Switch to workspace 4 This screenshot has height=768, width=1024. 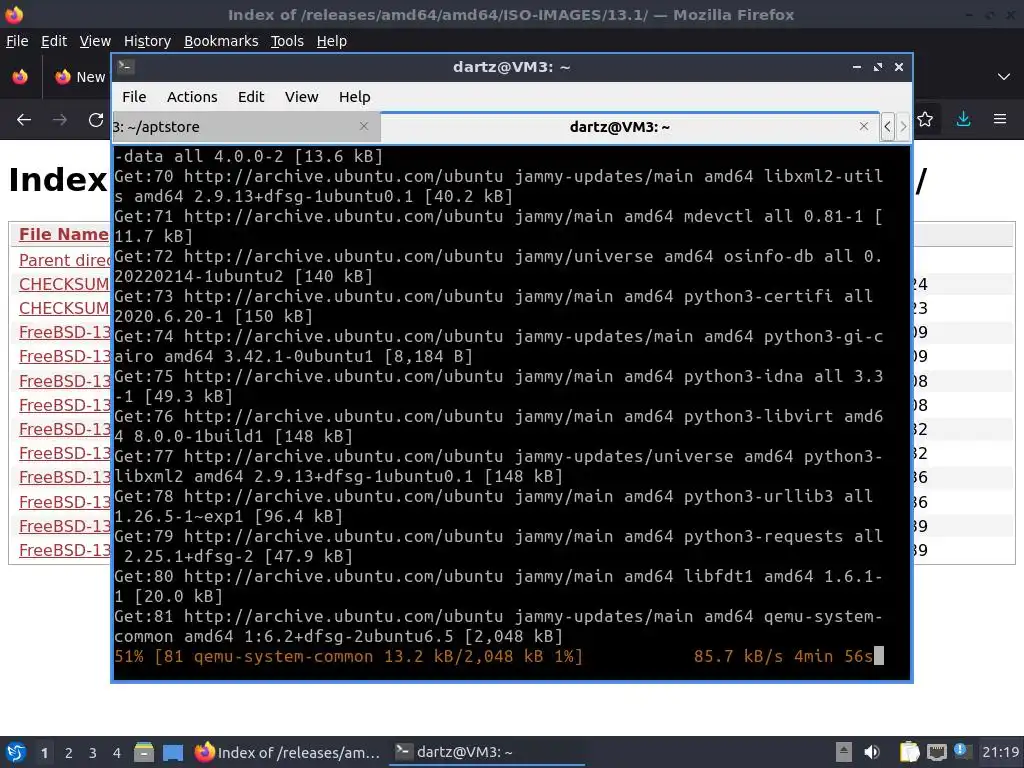(x=116, y=753)
